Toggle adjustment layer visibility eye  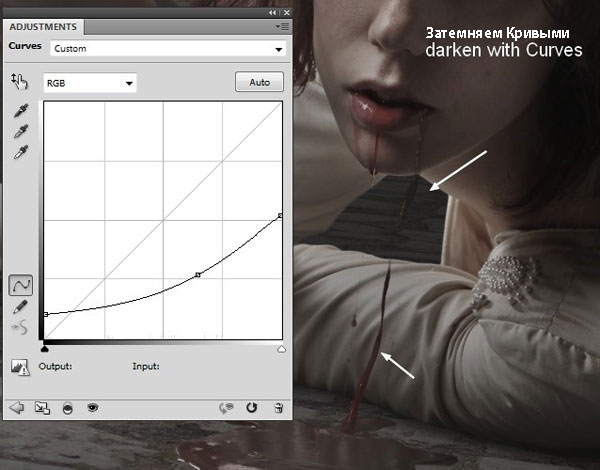pyautogui.click(x=93, y=408)
